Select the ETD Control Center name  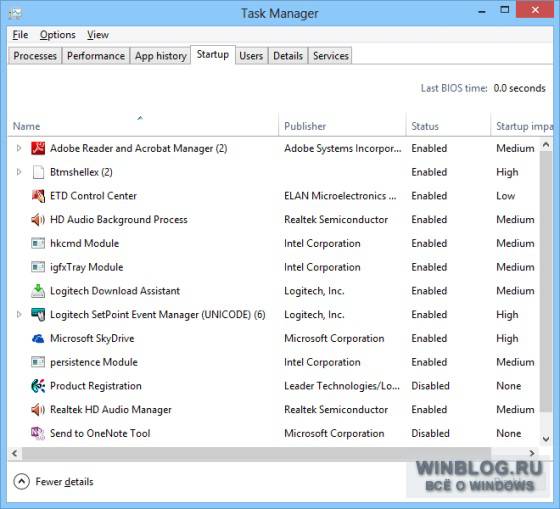[x=94, y=196]
